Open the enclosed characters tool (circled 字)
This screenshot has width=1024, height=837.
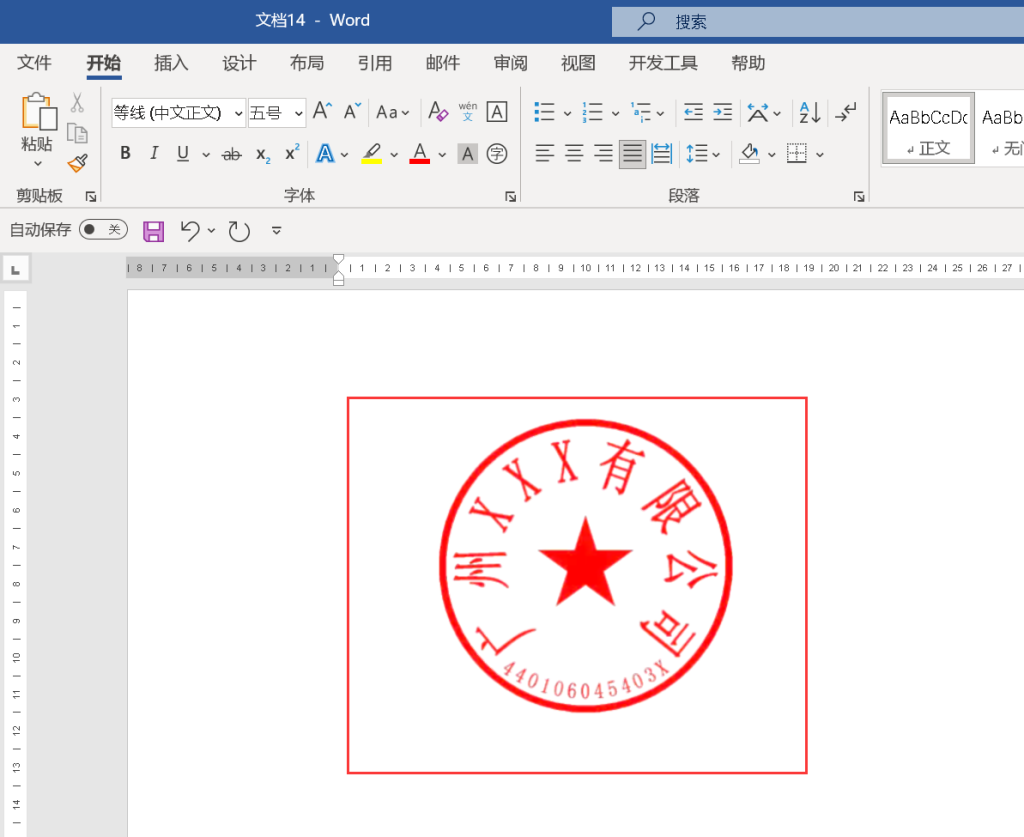(497, 154)
